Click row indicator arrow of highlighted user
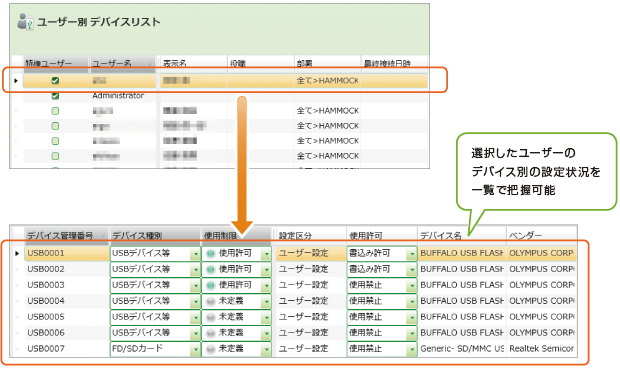620x370 pixels. click(x=16, y=81)
